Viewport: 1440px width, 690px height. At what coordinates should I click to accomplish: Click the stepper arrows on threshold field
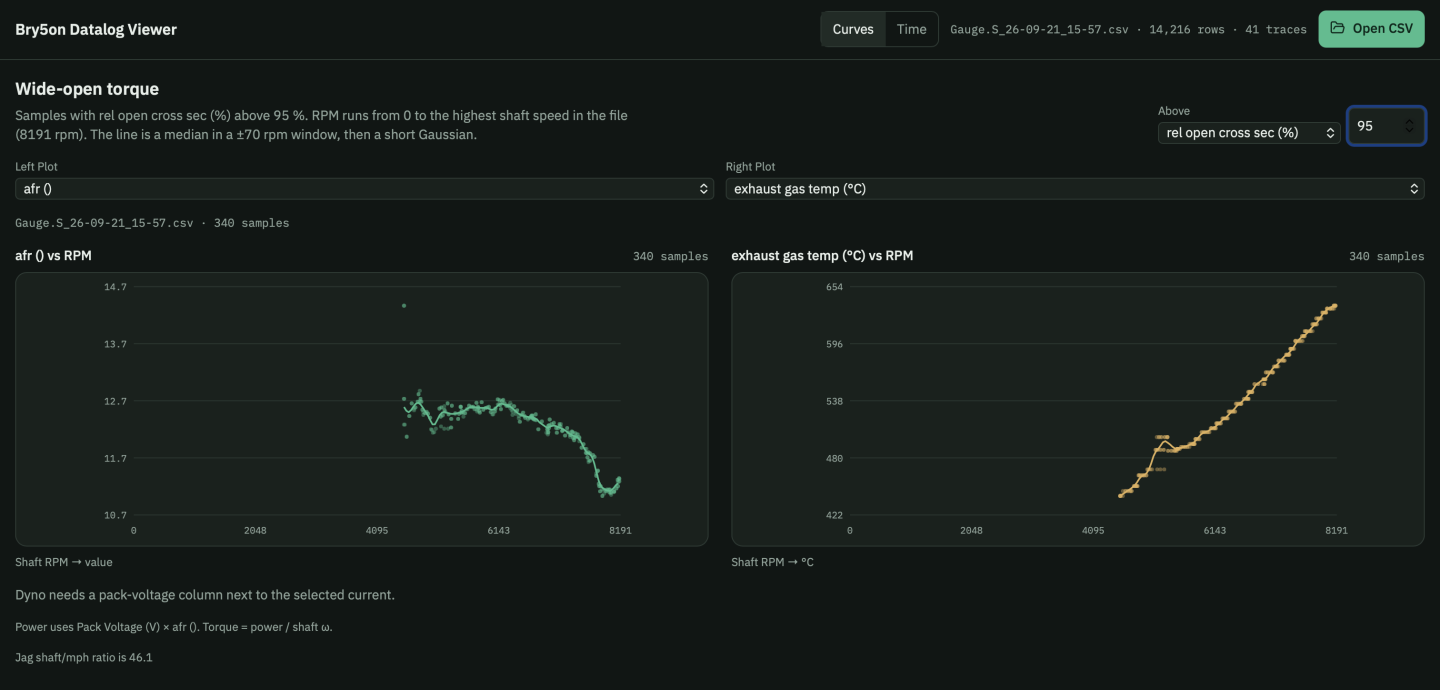point(1409,126)
